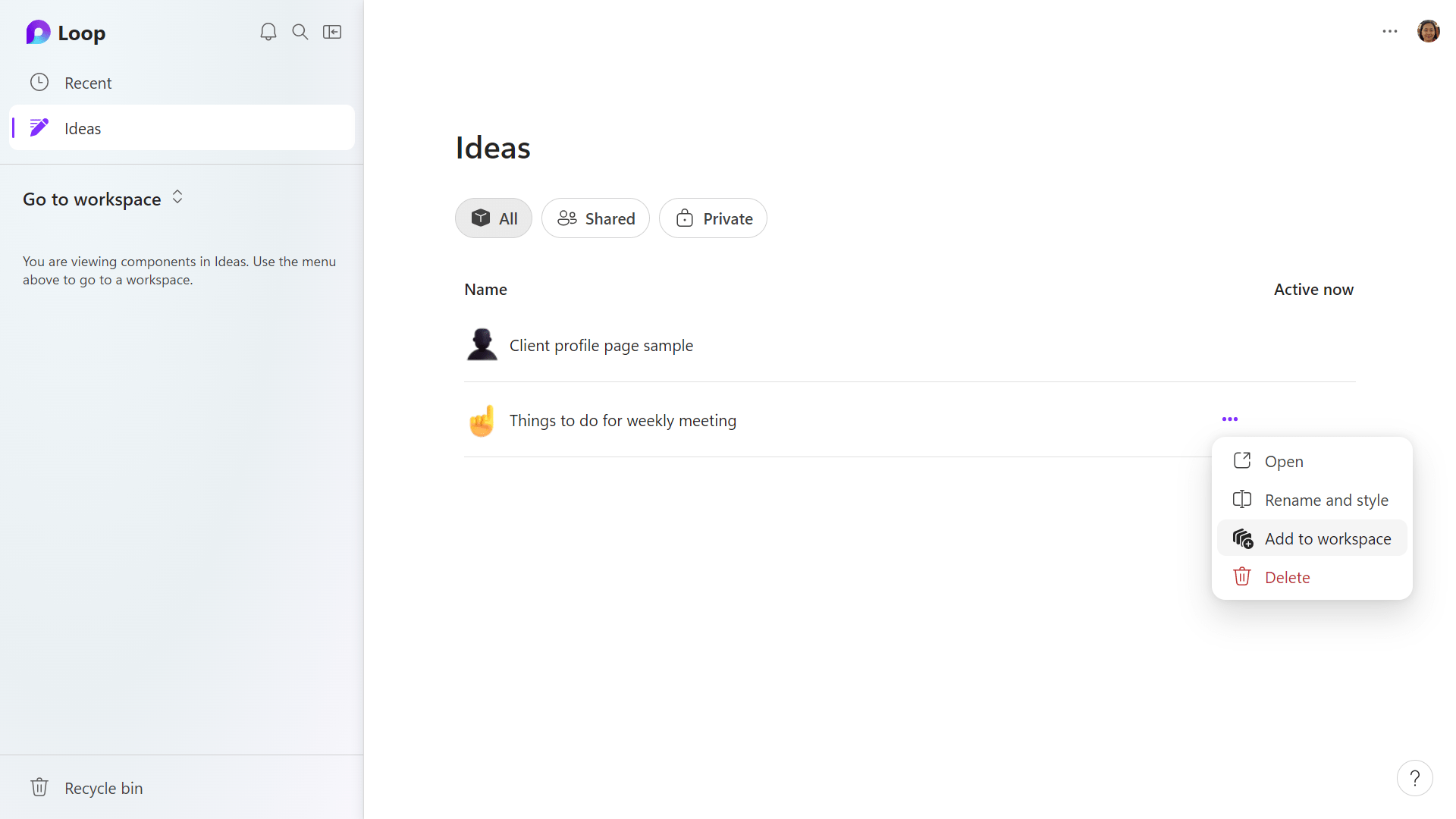This screenshot has width=1456, height=819.
Task: Click the top-right more options ellipsis
Action: click(x=1390, y=32)
